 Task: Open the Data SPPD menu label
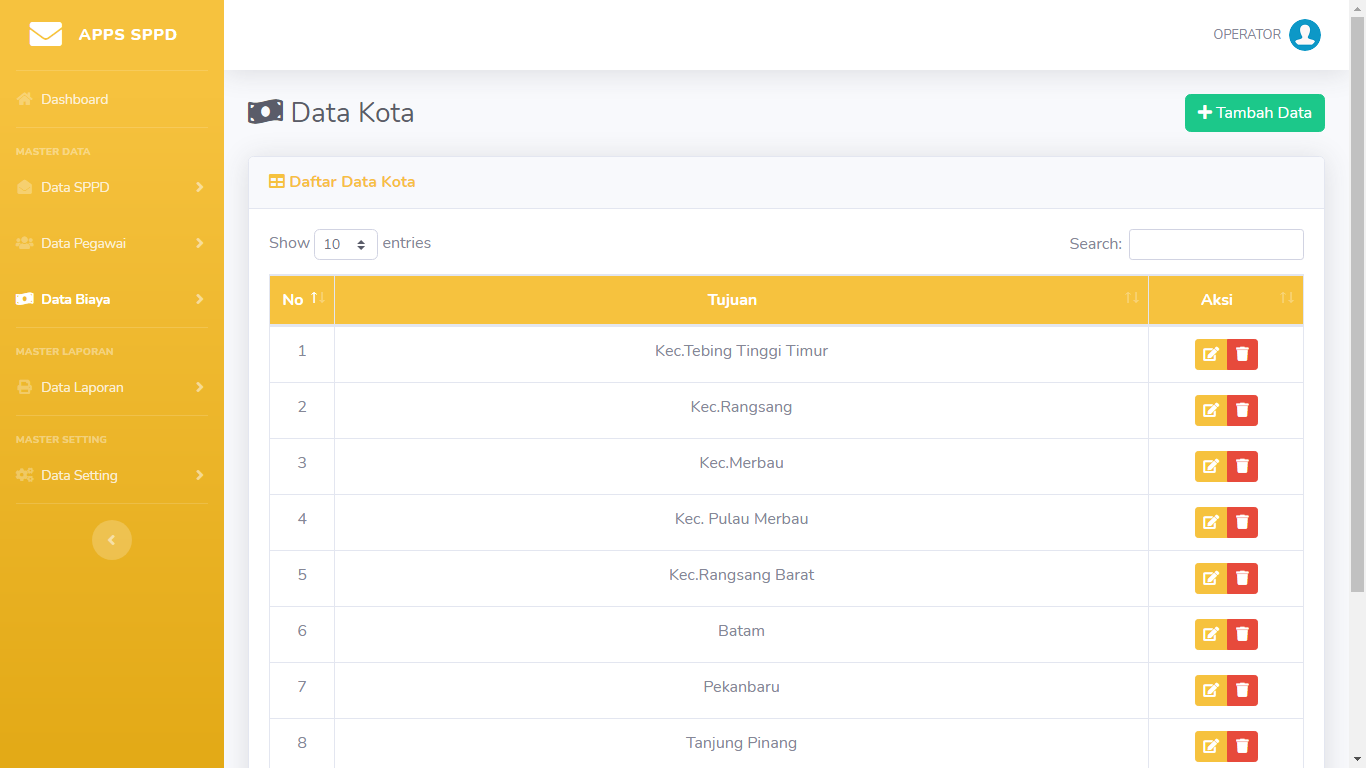(75, 187)
